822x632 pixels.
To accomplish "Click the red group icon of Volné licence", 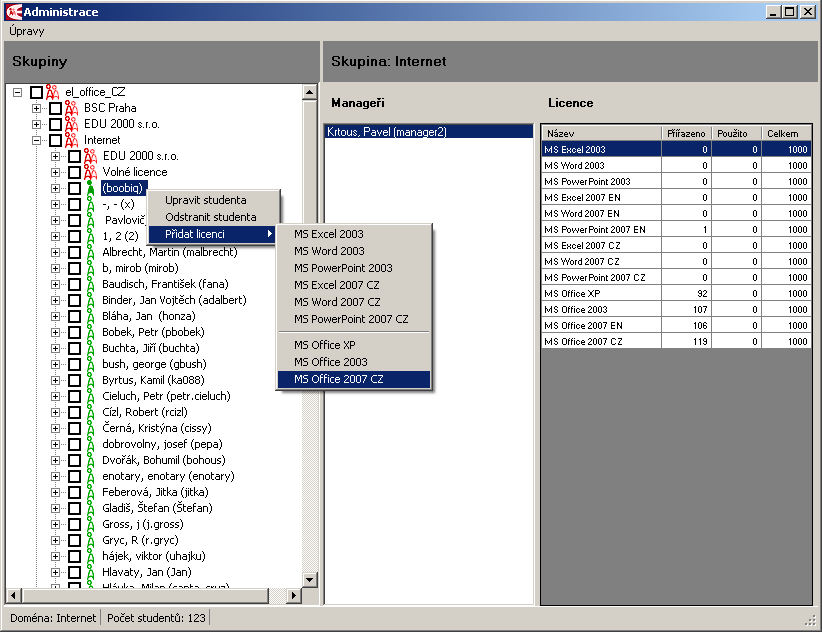I will pyautogui.click(x=90, y=172).
